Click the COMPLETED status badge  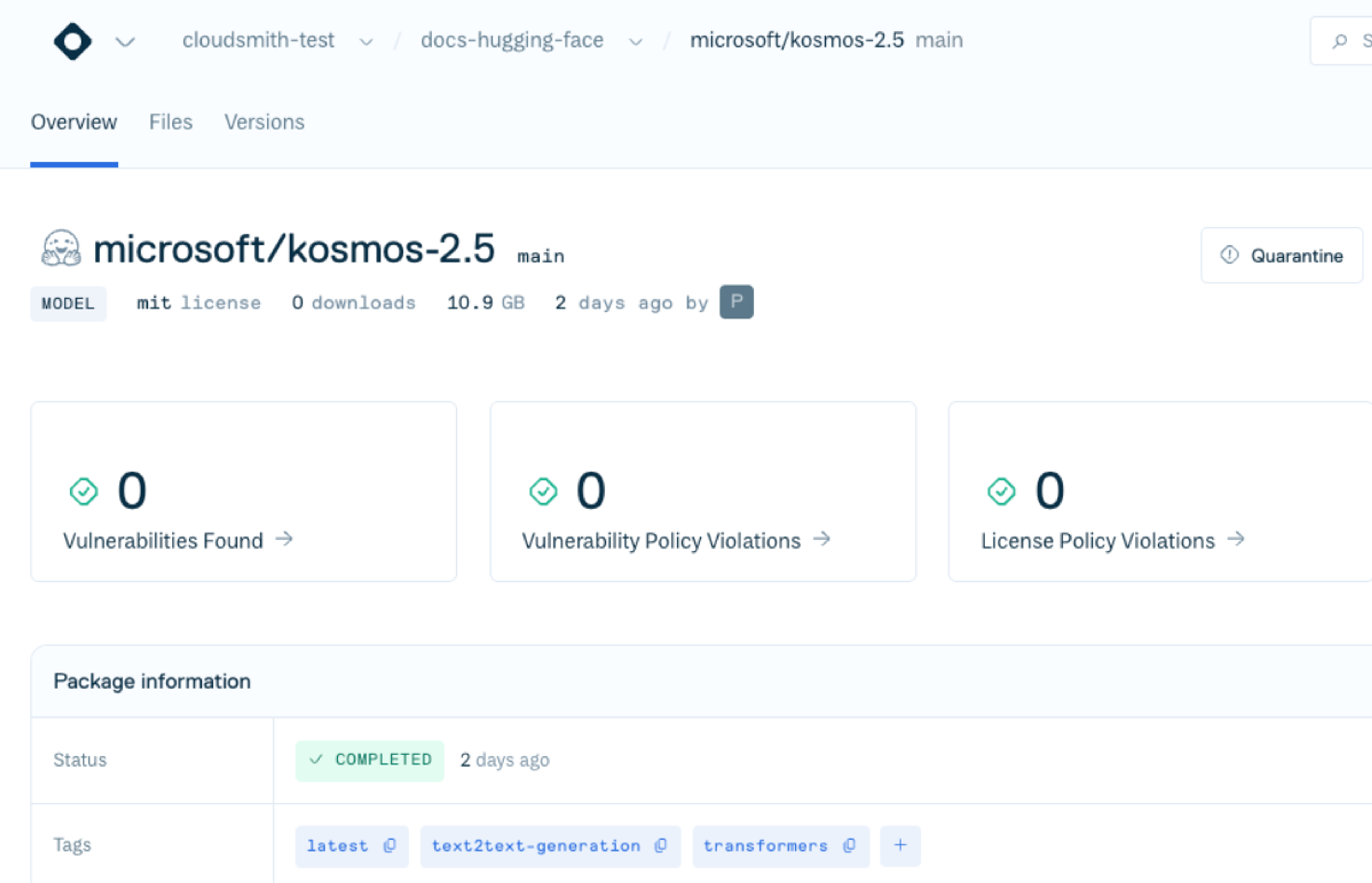(x=370, y=761)
